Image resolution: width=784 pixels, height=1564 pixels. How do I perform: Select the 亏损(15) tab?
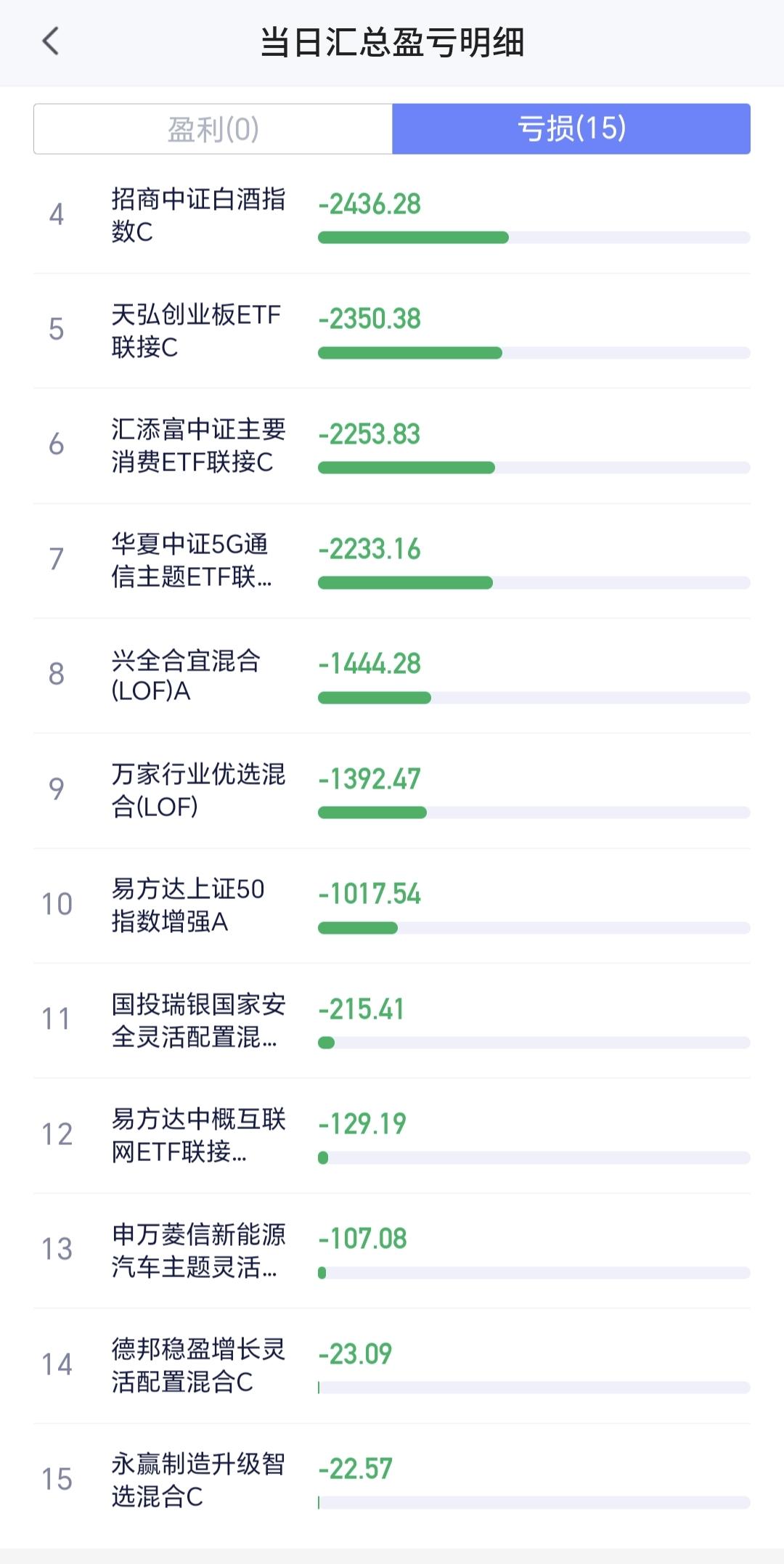(571, 129)
